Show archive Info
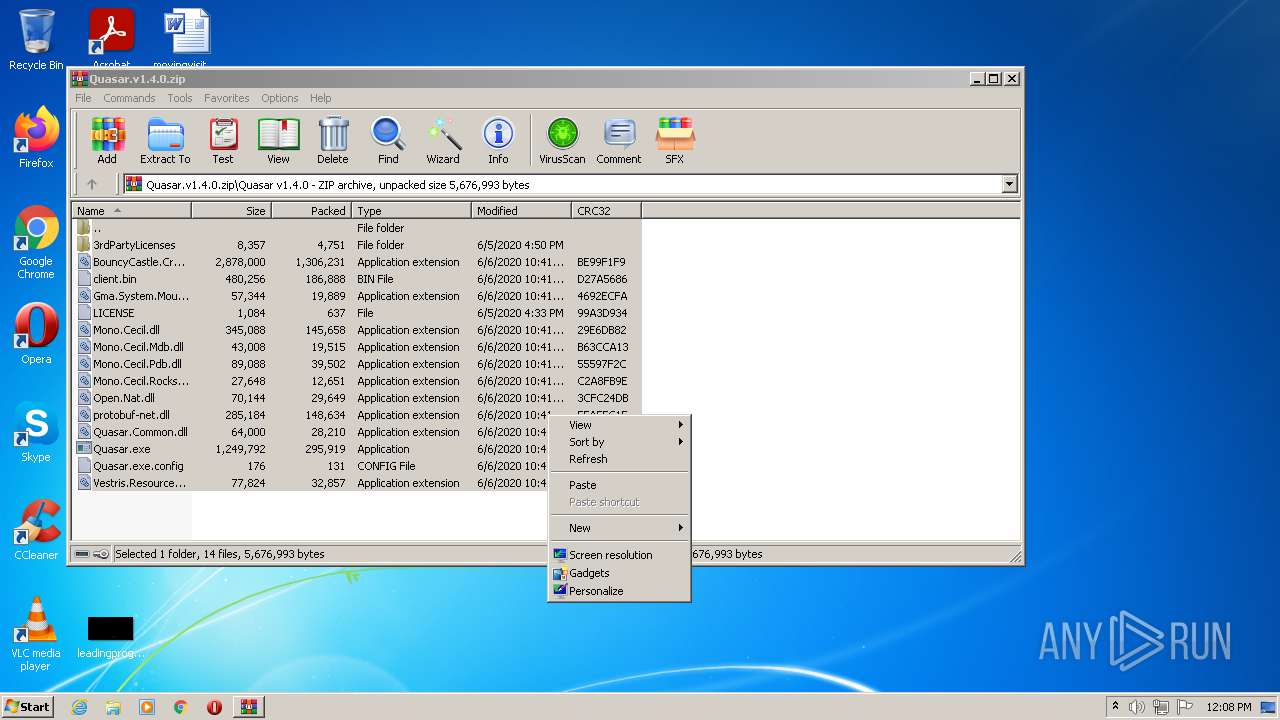The height and width of the screenshot is (720, 1280). click(498, 140)
